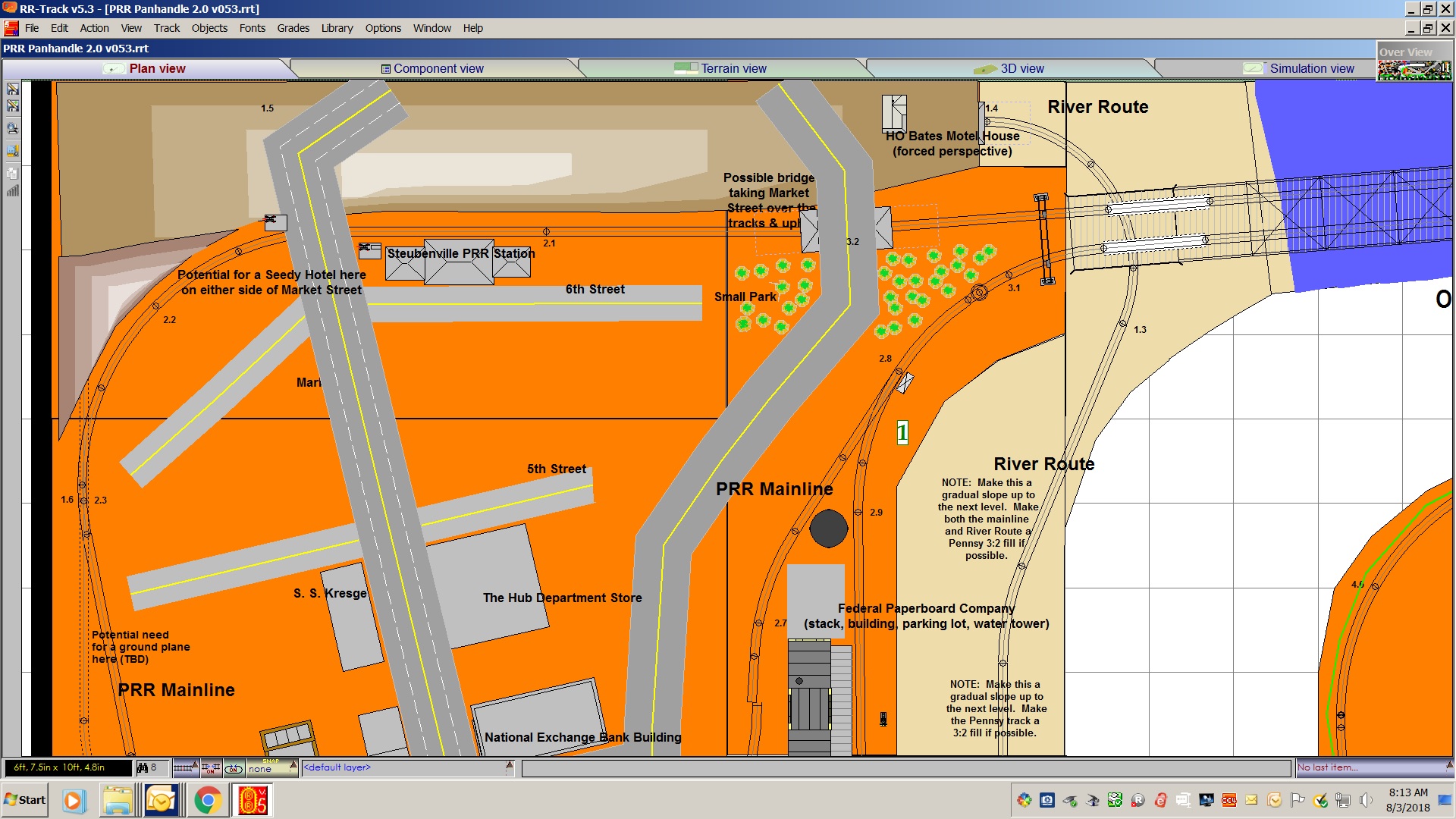Open the Library menu
The image size is (1456, 819).
coord(337,28)
